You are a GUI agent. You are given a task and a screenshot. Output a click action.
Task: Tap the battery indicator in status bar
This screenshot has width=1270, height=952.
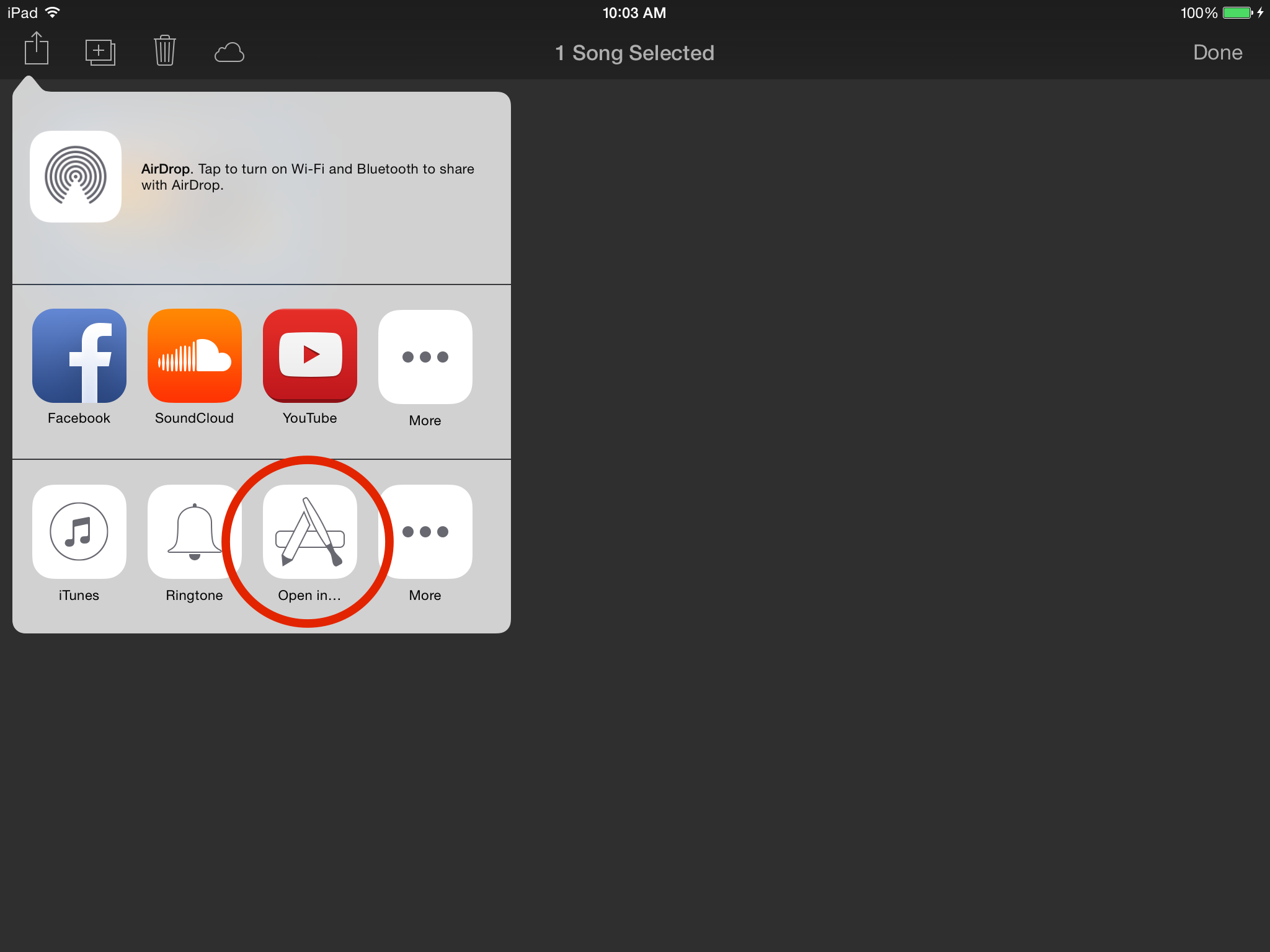(1237, 13)
